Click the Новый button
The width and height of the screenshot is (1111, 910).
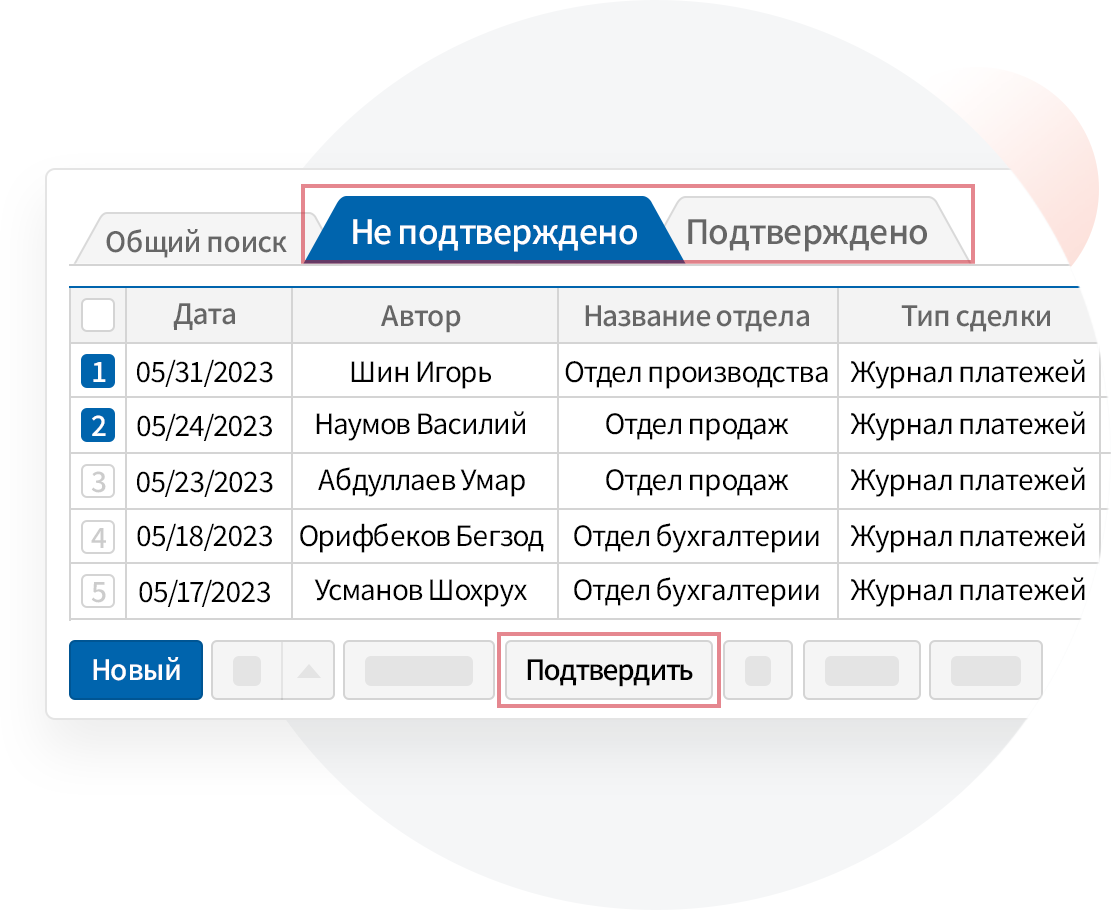(x=136, y=670)
